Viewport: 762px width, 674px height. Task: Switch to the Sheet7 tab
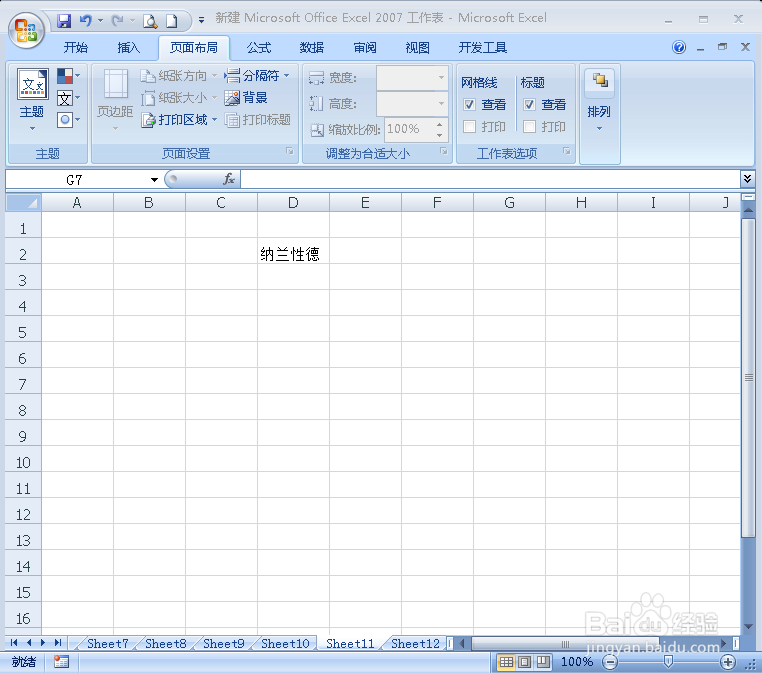tap(107, 644)
